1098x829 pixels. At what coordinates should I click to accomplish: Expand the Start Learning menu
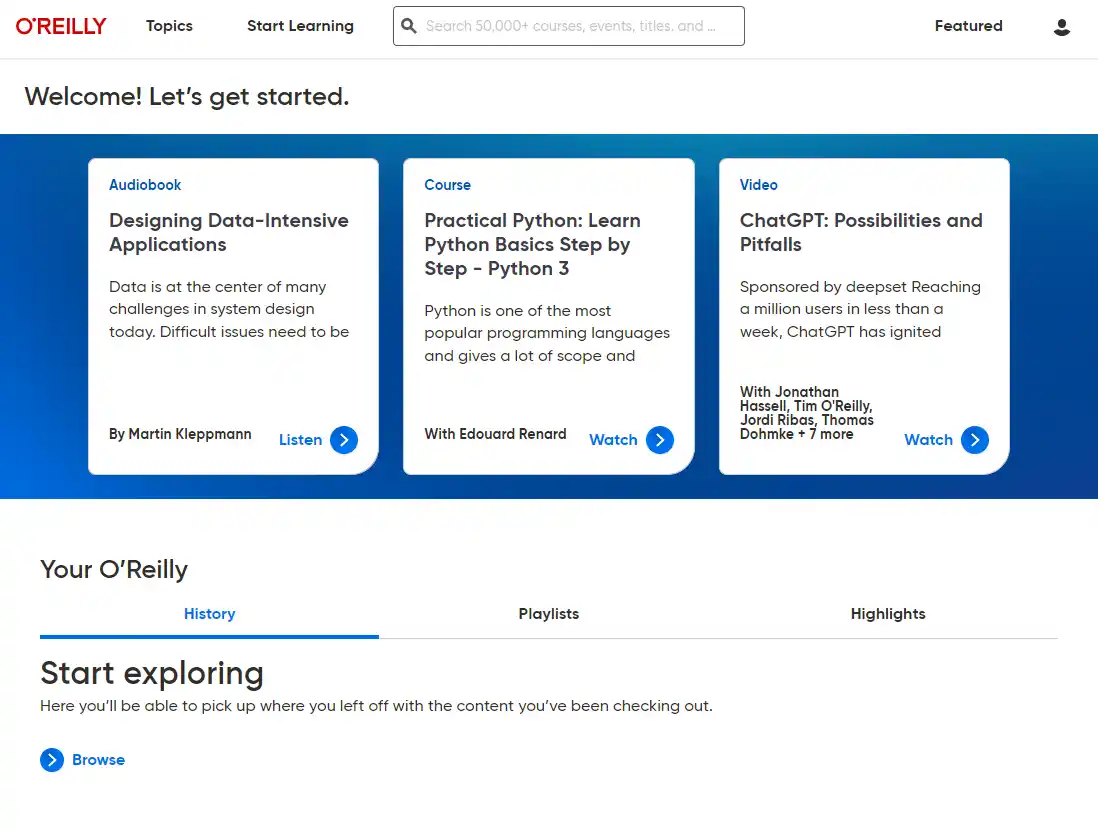pos(300,26)
